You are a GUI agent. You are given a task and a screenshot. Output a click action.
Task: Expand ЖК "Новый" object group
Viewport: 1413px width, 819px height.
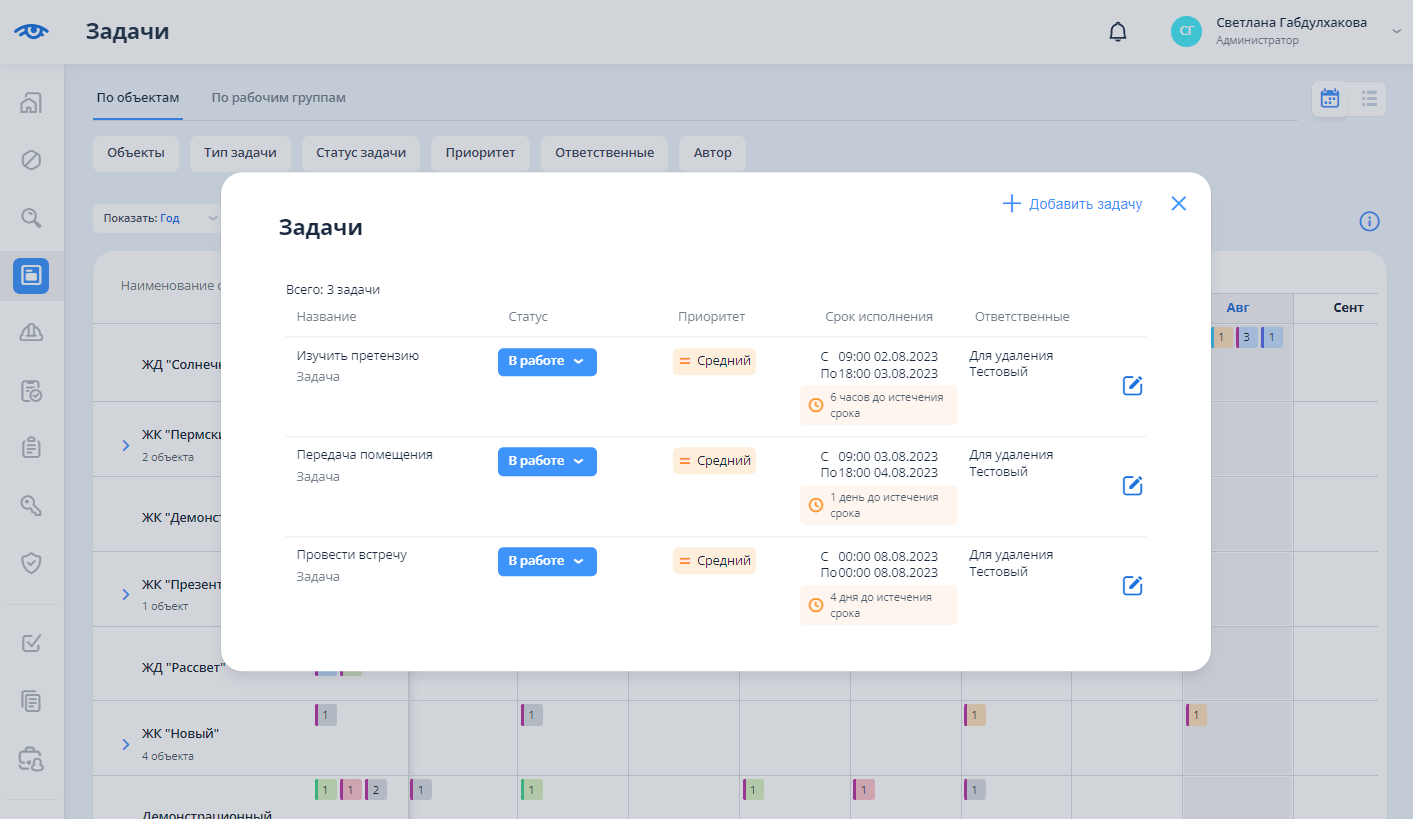click(x=126, y=744)
